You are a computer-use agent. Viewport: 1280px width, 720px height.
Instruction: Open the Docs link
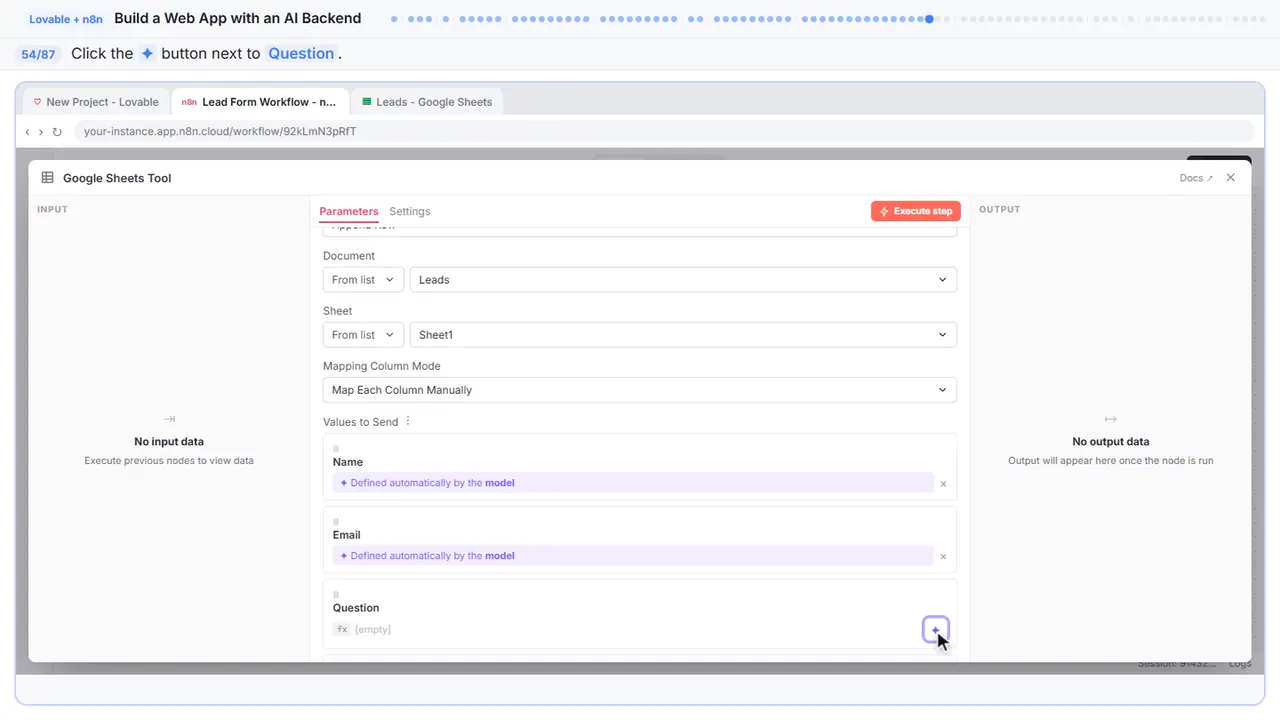tap(1196, 178)
